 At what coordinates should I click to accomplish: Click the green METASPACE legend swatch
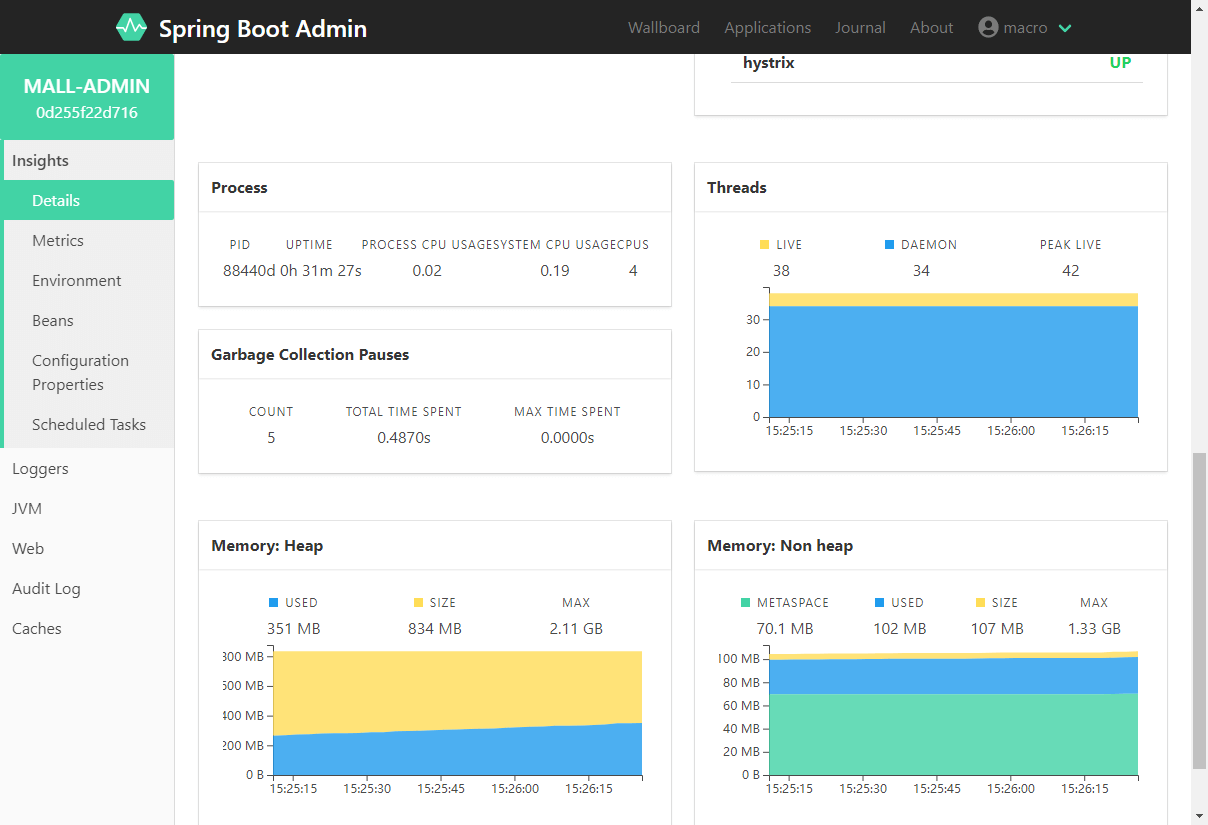[745, 603]
